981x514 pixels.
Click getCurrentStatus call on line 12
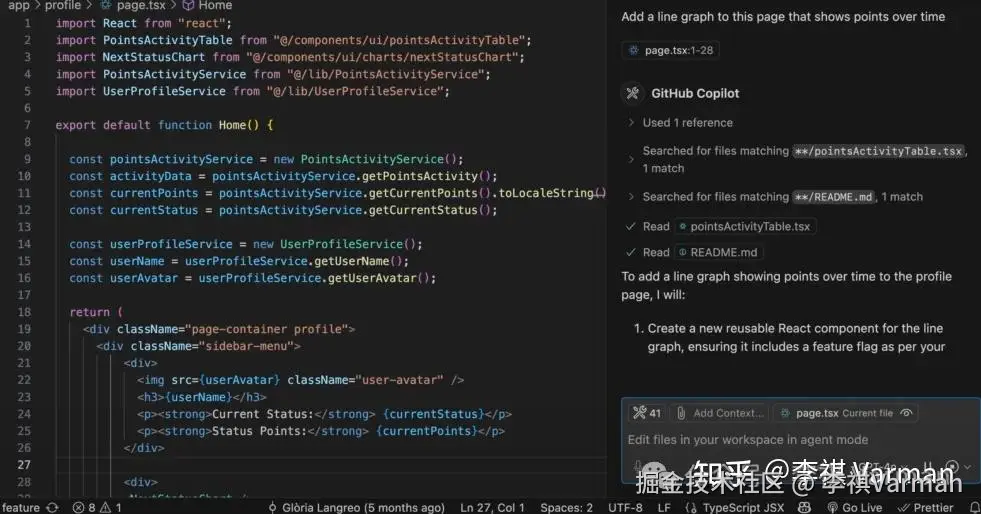(423, 210)
